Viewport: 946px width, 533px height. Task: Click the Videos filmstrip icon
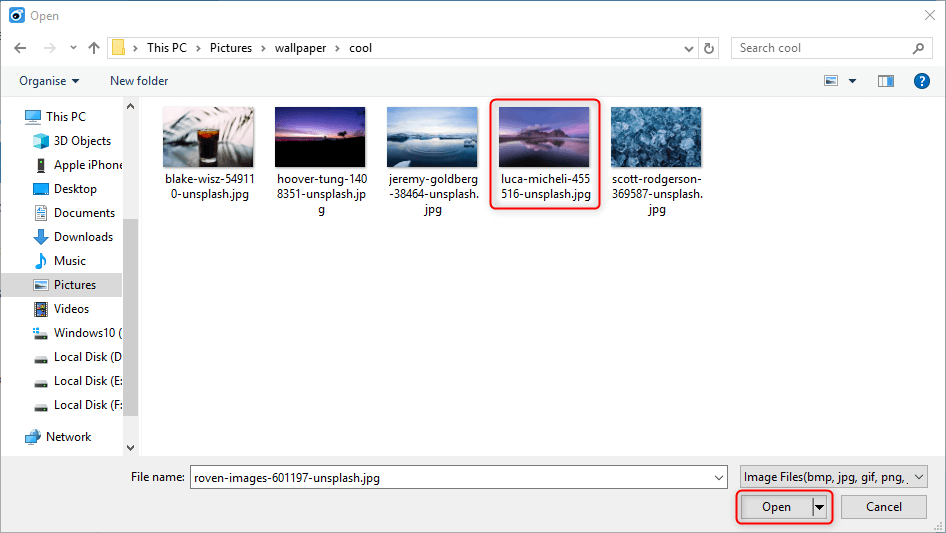point(40,309)
